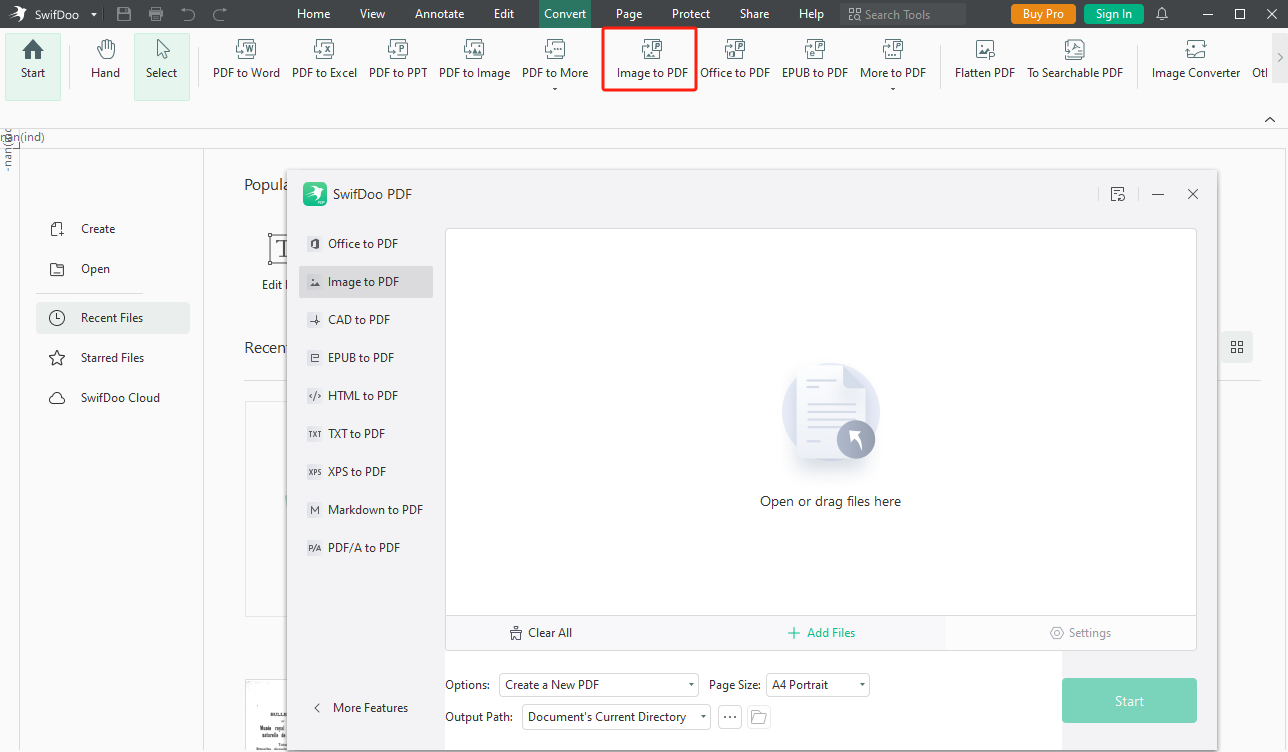Screen dimensions: 1288x752
Task: Click the Start home icon
Action: [x=33, y=50]
